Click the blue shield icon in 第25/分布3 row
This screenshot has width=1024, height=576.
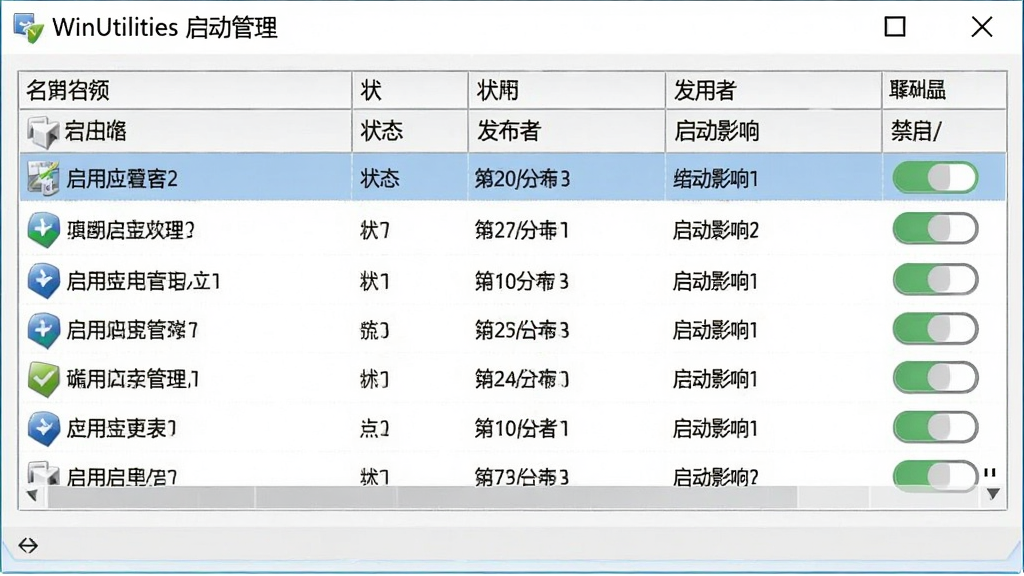pos(44,330)
